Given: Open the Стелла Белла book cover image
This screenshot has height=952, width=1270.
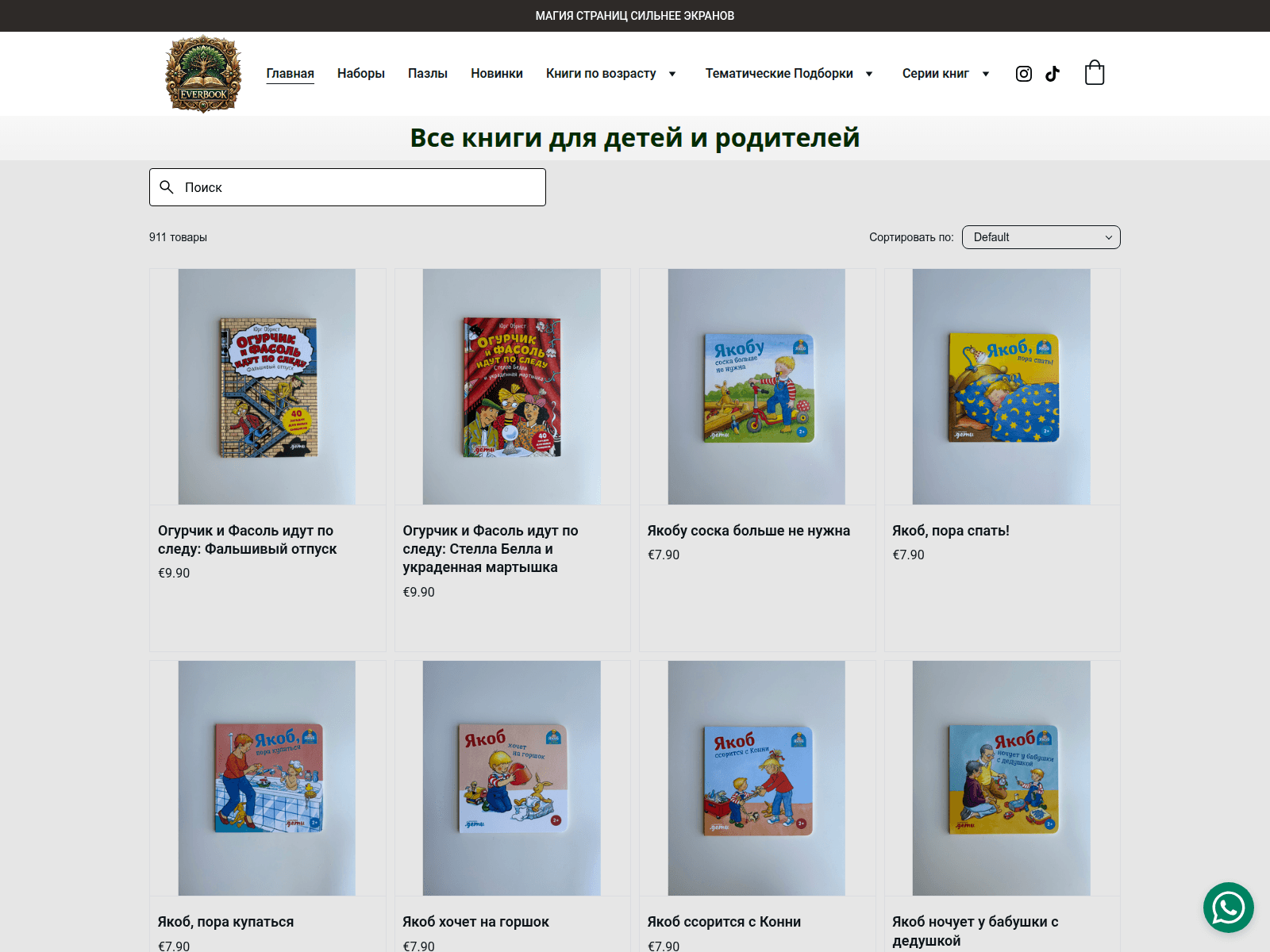Looking at the screenshot, I should 512,386.
